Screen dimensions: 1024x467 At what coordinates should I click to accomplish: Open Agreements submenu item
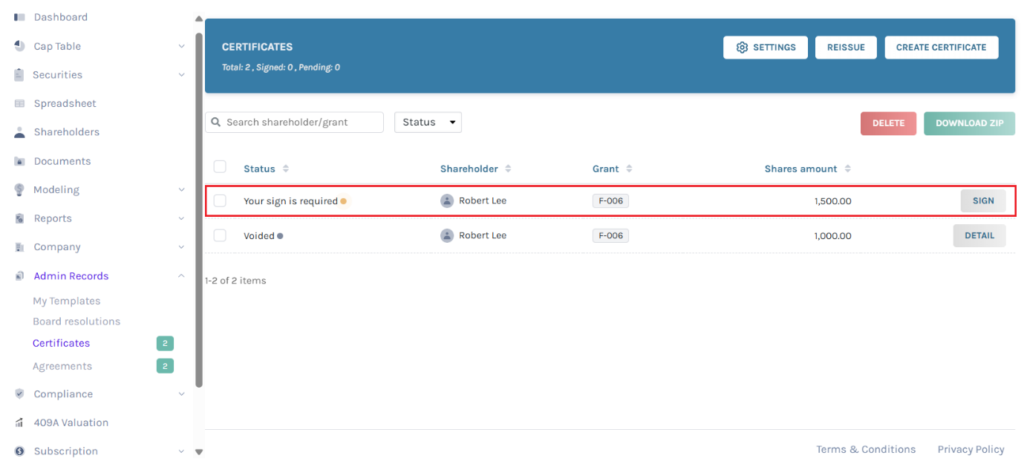(62, 366)
